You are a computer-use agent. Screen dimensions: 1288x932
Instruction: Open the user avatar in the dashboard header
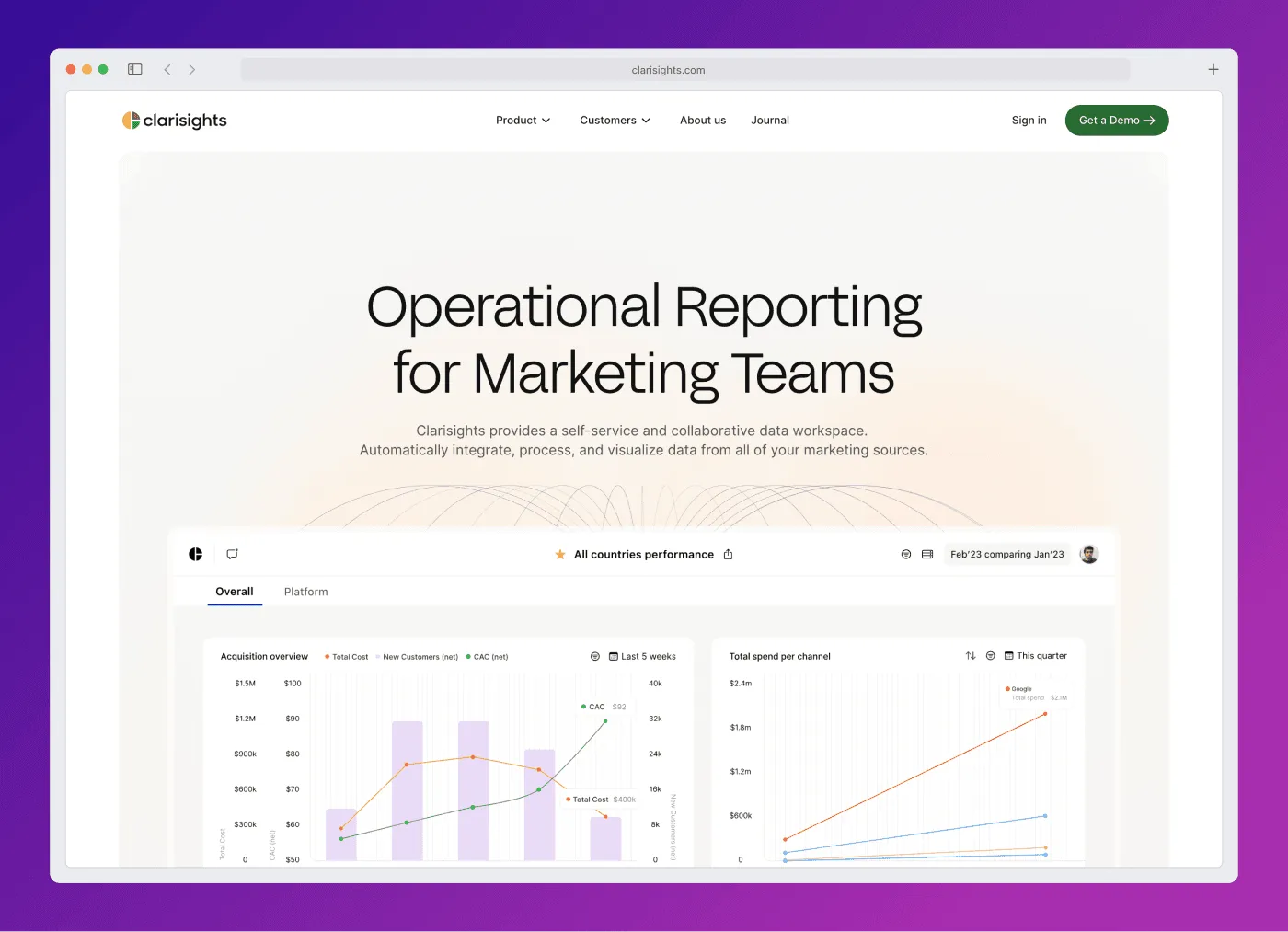point(1089,554)
